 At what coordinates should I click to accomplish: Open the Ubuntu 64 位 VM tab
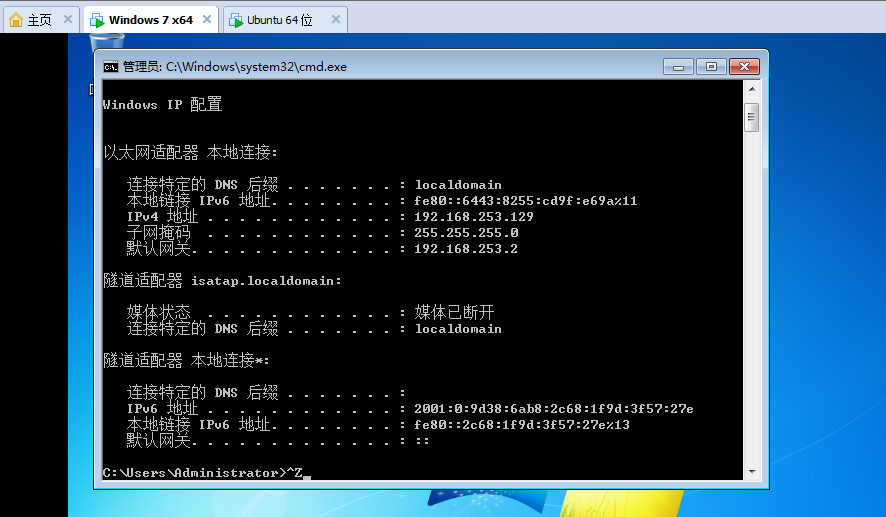(x=284, y=20)
